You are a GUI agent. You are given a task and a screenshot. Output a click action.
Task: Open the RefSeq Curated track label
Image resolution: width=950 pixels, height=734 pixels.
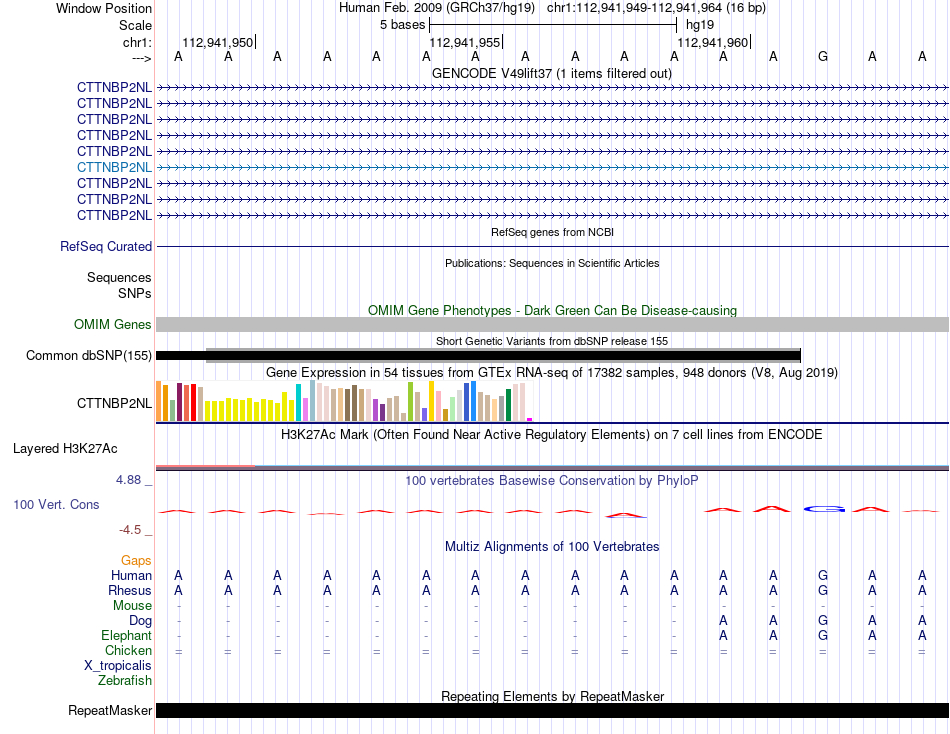tap(106, 247)
